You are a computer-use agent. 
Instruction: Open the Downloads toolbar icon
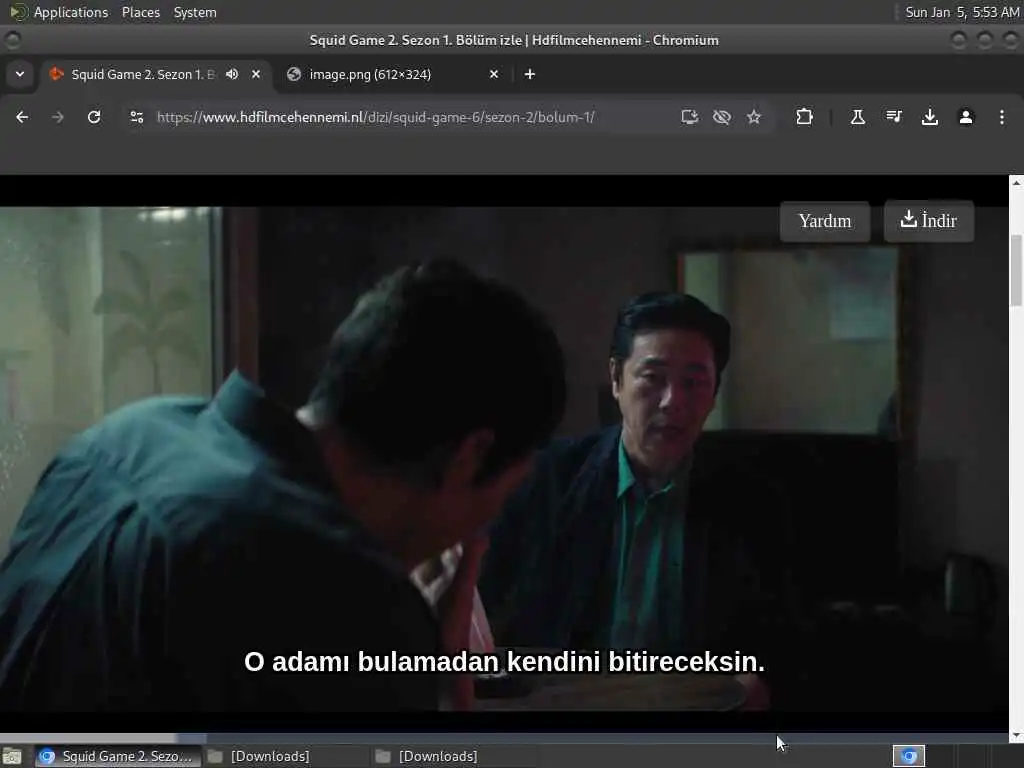point(929,117)
